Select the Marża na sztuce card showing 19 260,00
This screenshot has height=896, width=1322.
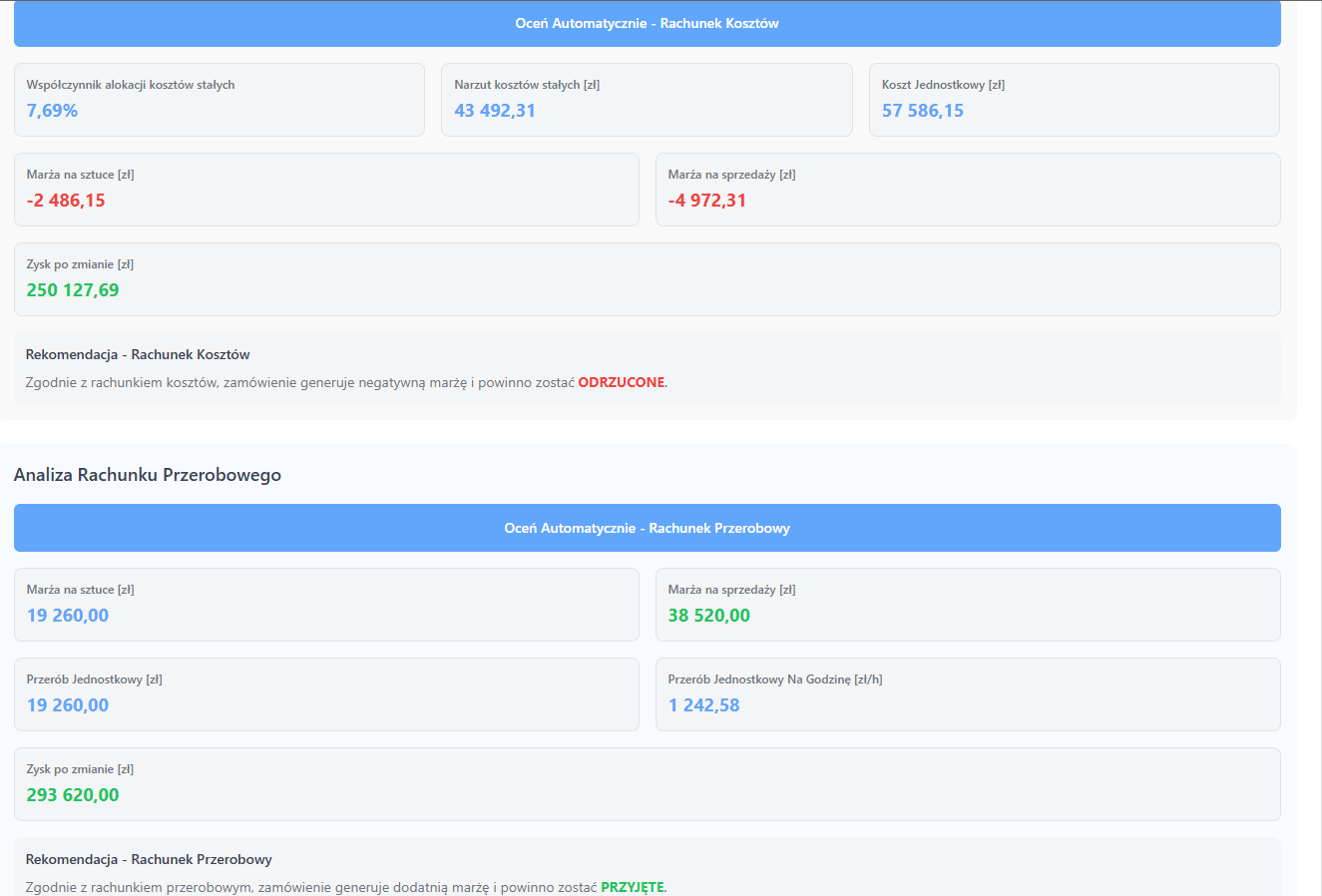(x=326, y=605)
